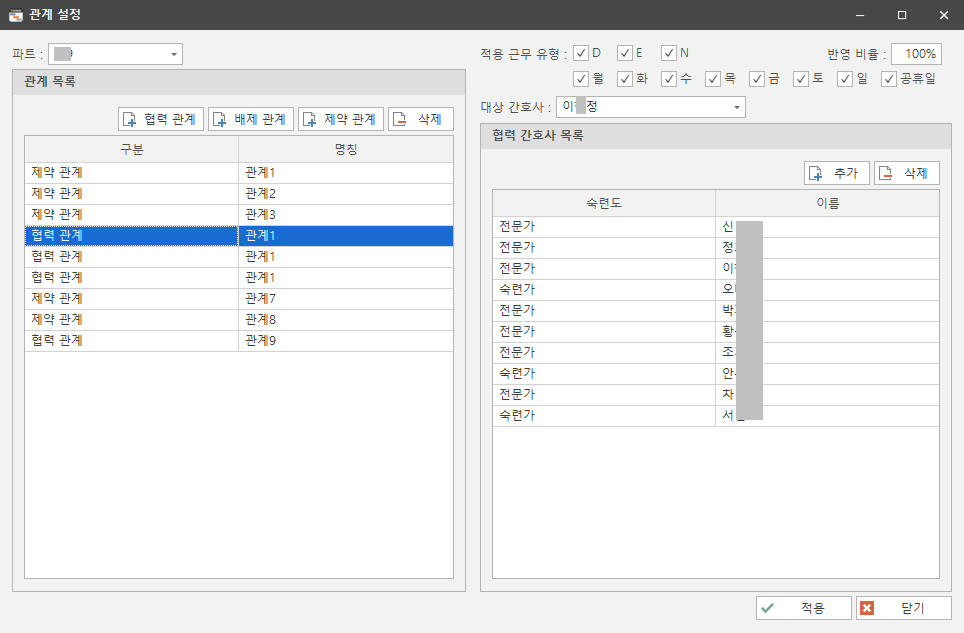Maximize the 관계 설정 window
The image size is (964, 633).
[x=902, y=15]
